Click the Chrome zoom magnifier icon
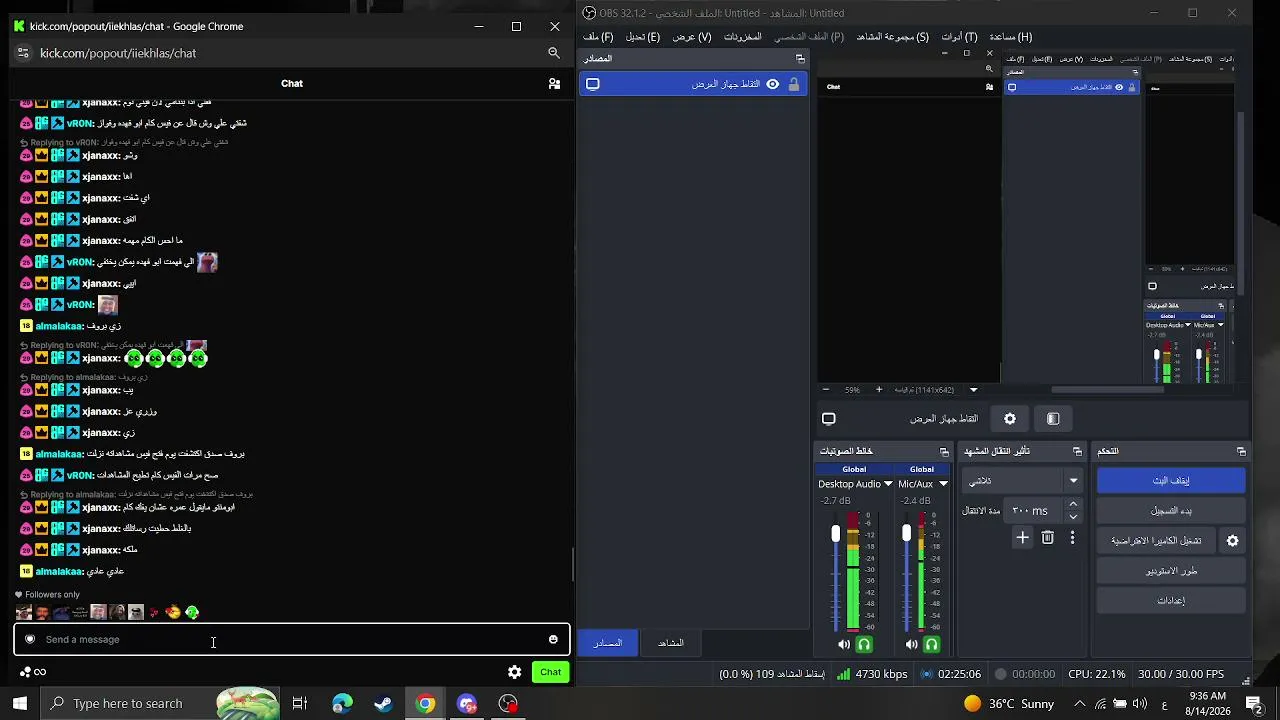Image resolution: width=1280 pixels, height=720 pixels. [x=554, y=53]
